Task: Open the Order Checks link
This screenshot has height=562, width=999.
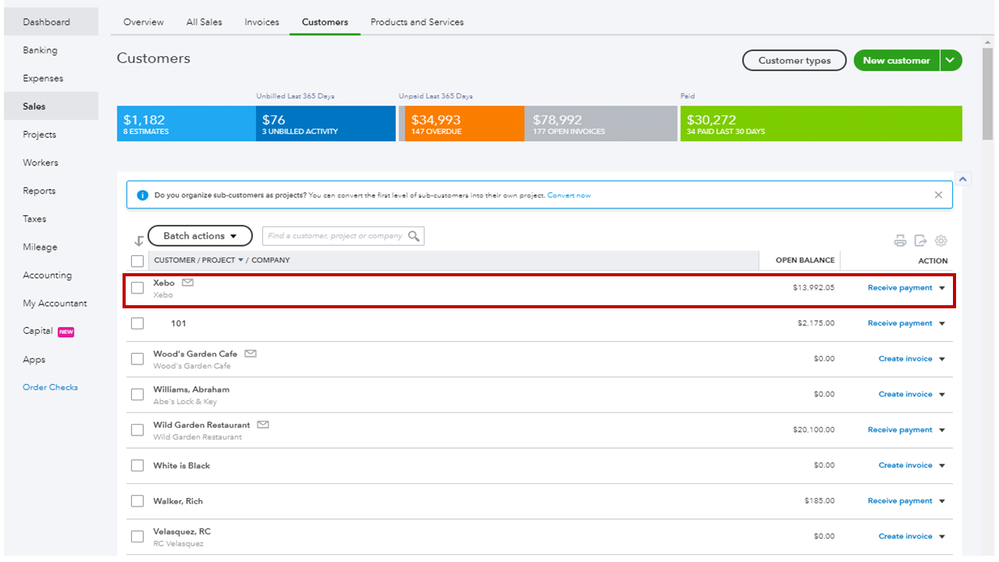Action: point(50,387)
